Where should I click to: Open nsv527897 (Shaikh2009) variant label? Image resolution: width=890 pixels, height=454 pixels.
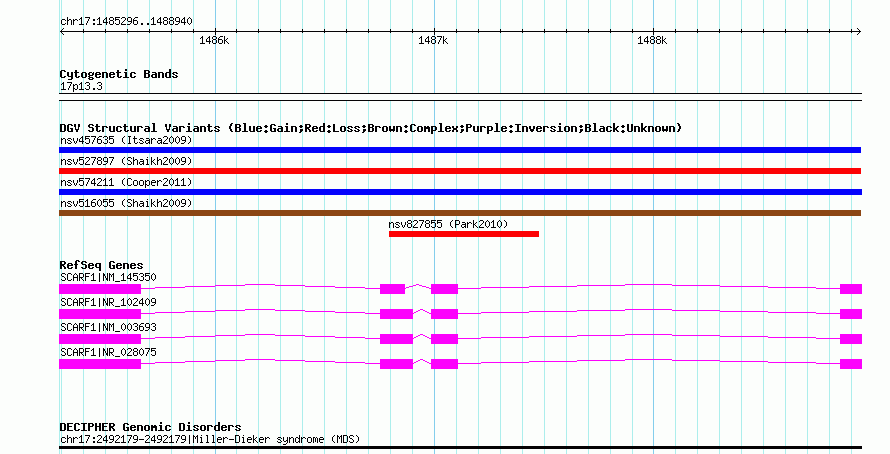126,161
